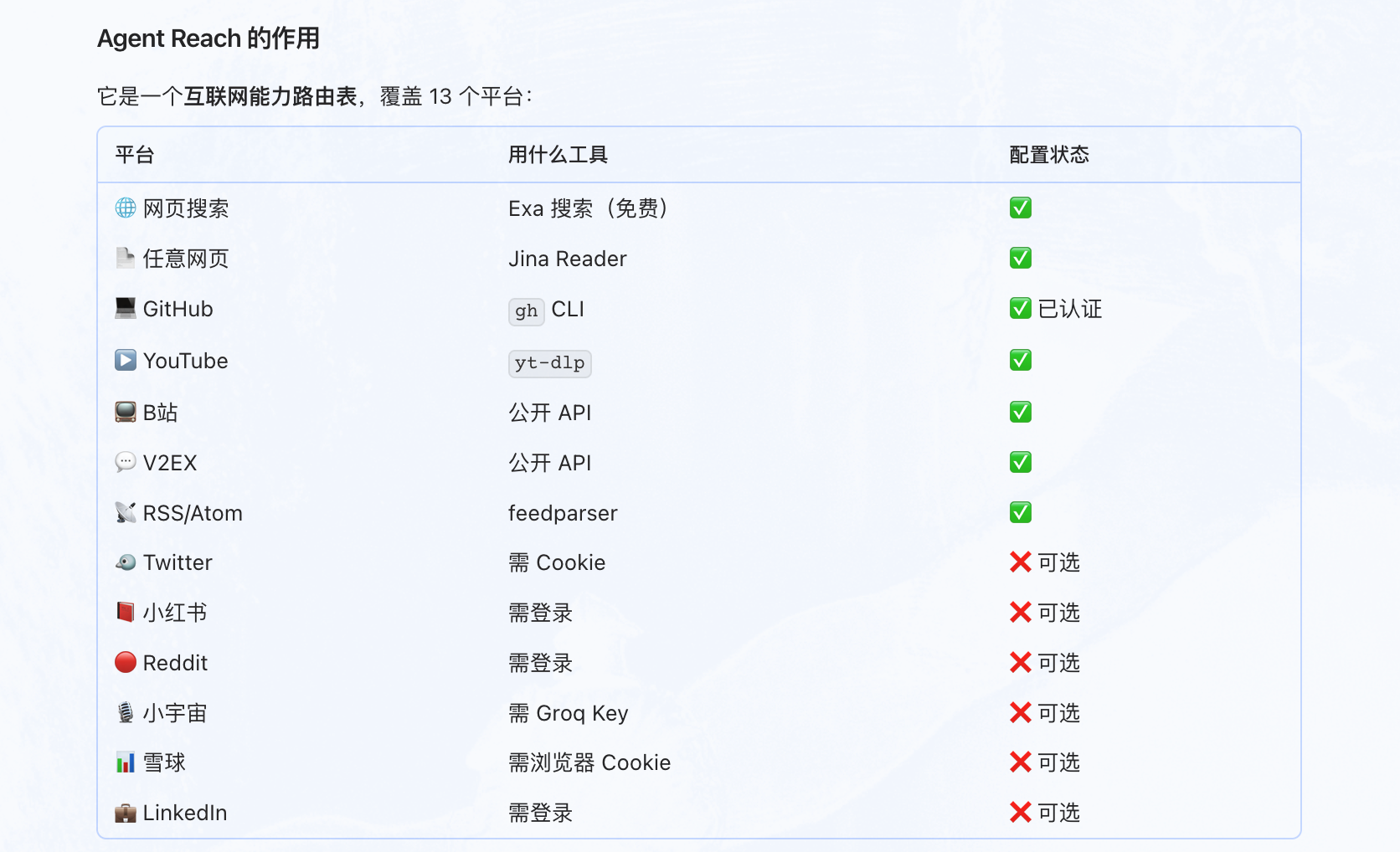The height and width of the screenshot is (852, 1400).
Task: Click the 小红书 platform name
Action: coord(175,613)
